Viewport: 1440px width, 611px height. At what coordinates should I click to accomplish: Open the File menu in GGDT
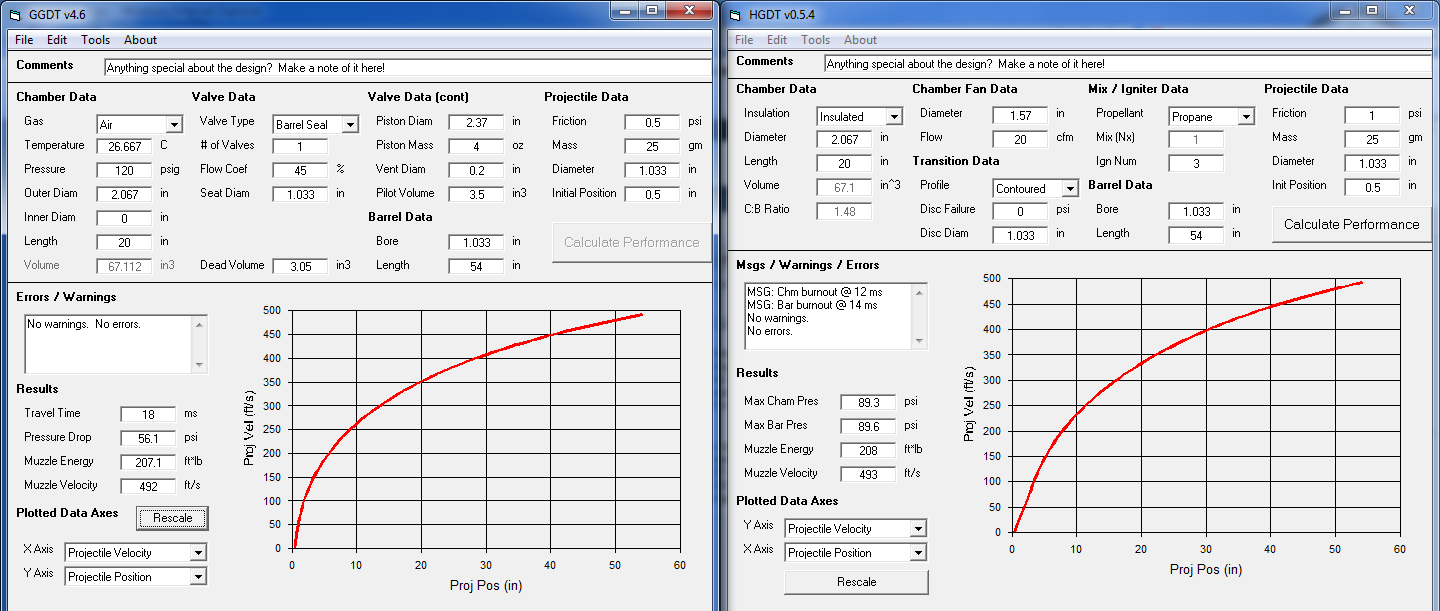pyautogui.click(x=24, y=40)
